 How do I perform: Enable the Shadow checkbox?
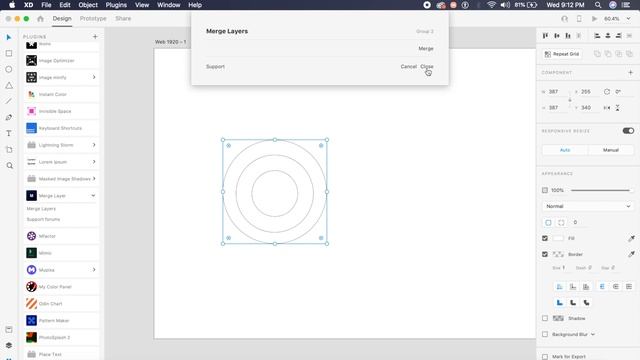click(x=545, y=318)
